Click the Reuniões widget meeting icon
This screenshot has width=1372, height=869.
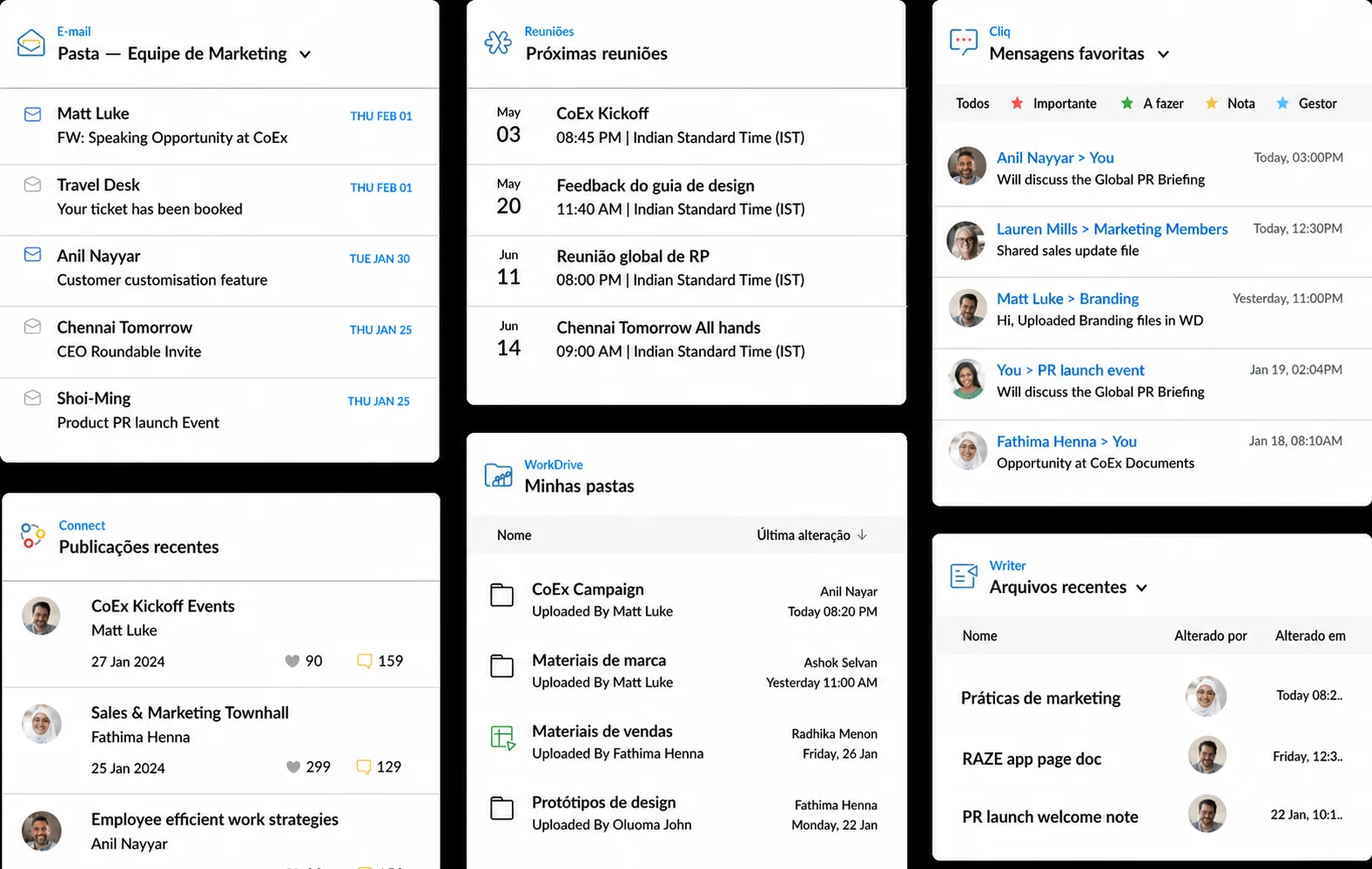(x=498, y=42)
